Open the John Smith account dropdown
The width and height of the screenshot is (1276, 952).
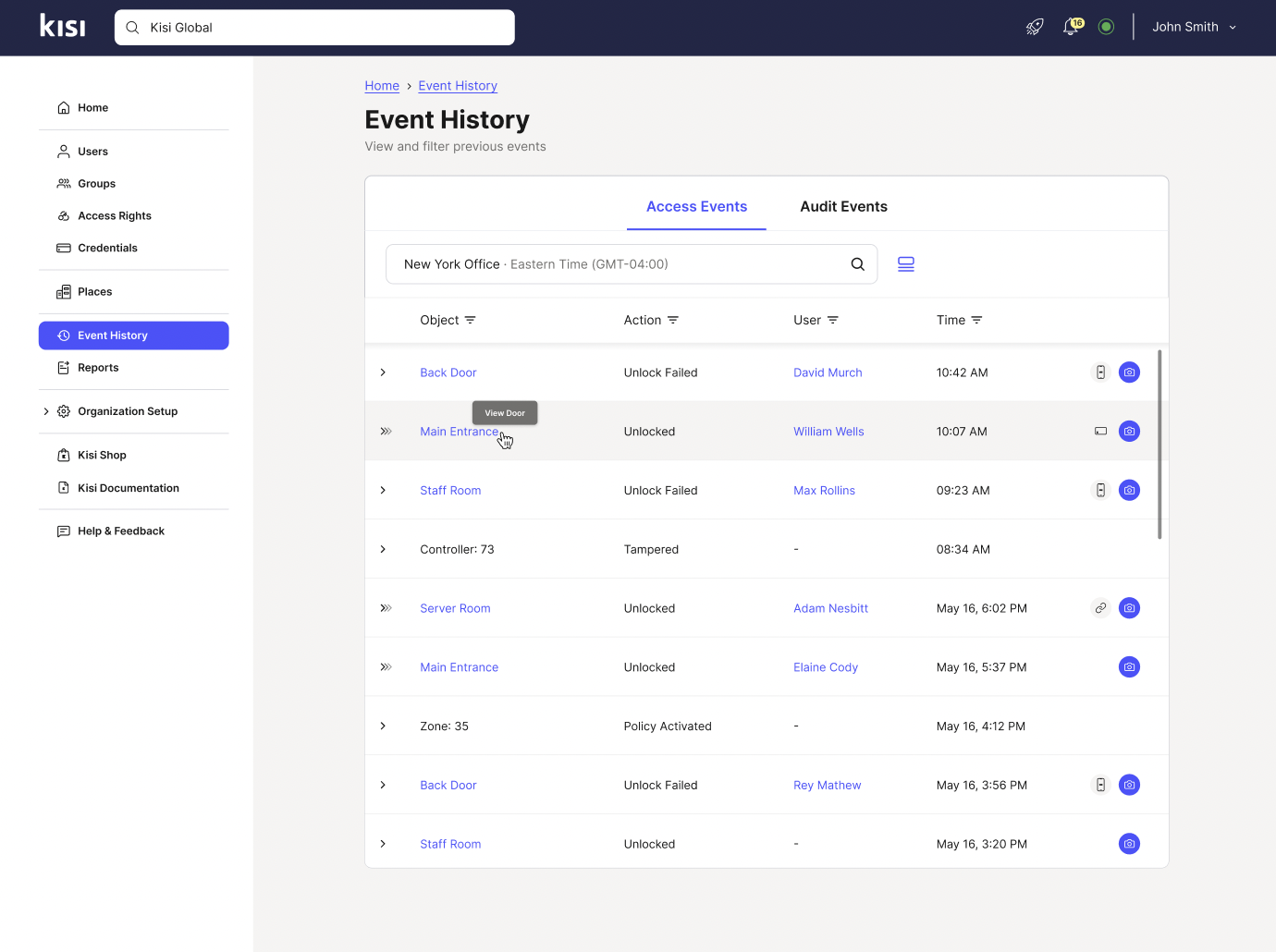point(1194,27)
